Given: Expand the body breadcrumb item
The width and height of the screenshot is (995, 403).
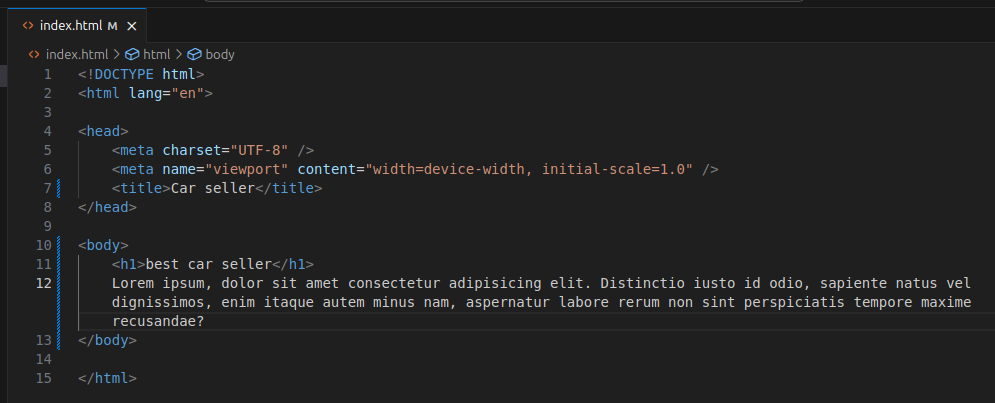Looking at the screenshot, I should pos(220,54).
